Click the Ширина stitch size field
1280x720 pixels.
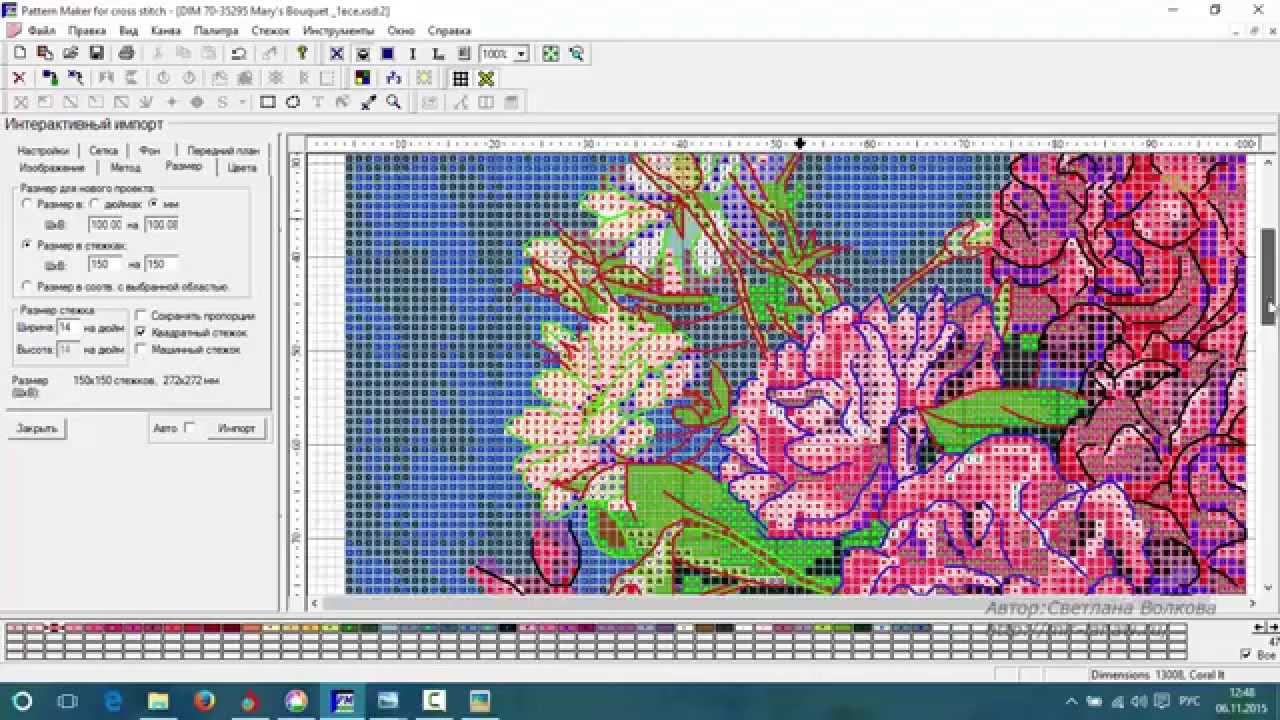coord(69,327)
